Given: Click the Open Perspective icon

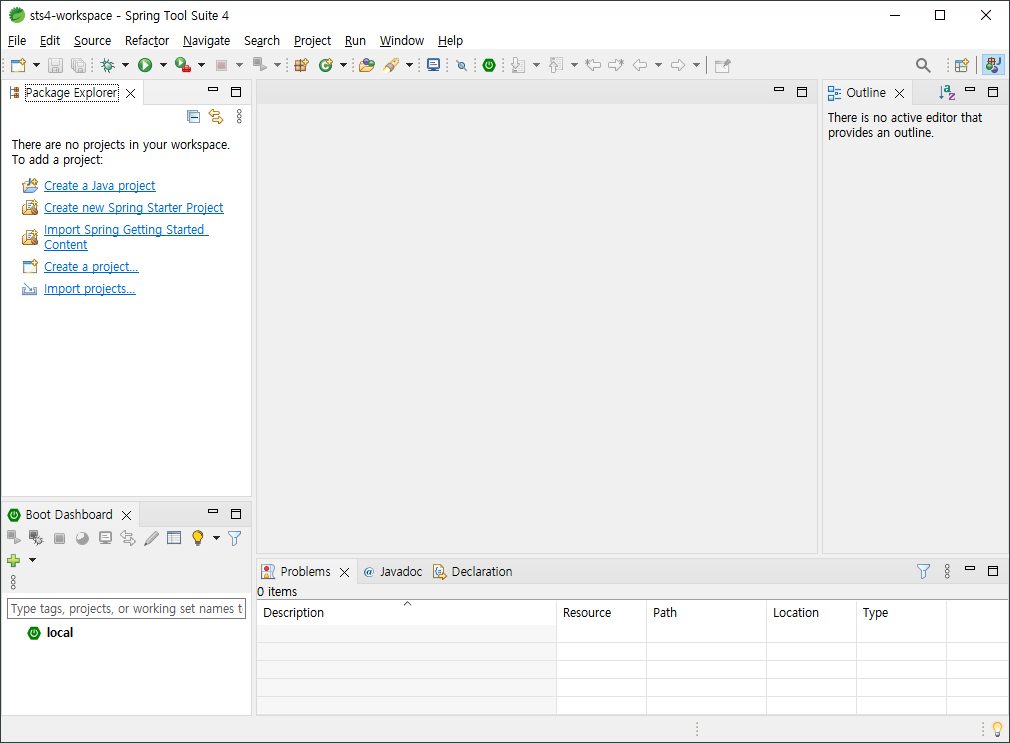Looking at the screenshot, I should click(x=962, y=65).
